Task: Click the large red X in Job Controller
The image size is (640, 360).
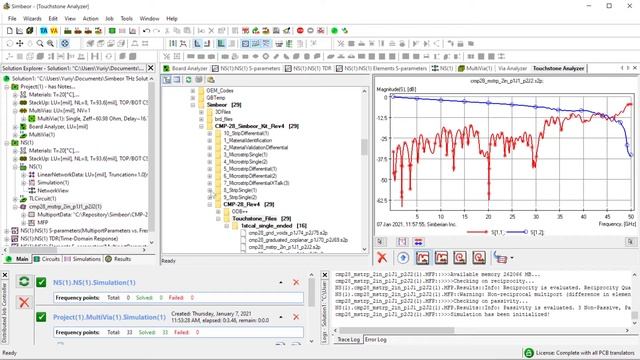Action: (24, 302)
